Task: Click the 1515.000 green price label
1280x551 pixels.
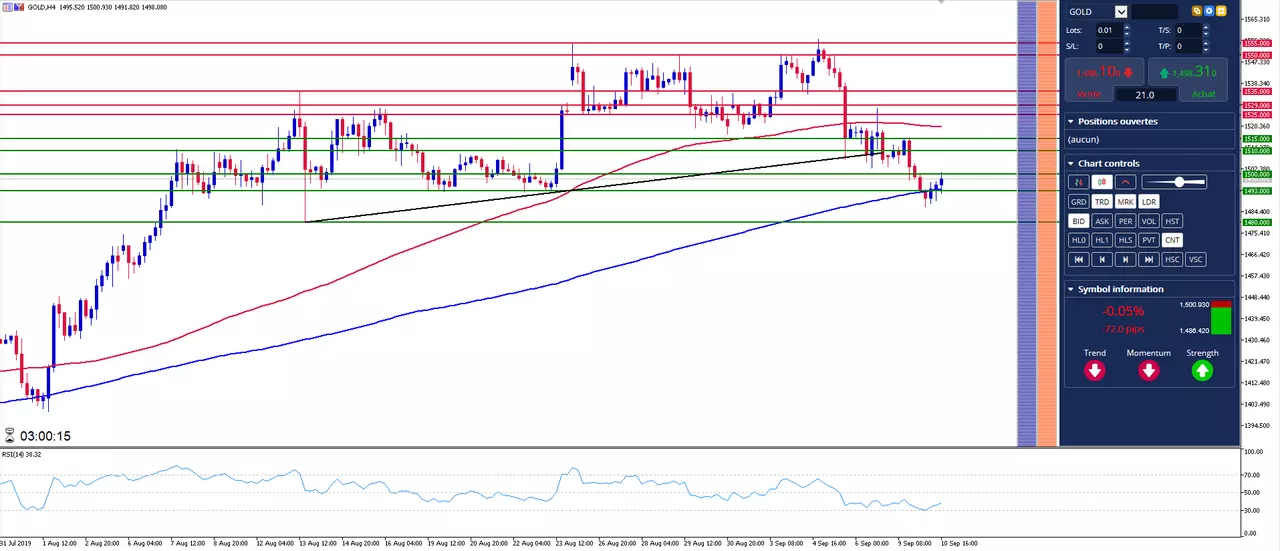Action: pos(1256,139)
